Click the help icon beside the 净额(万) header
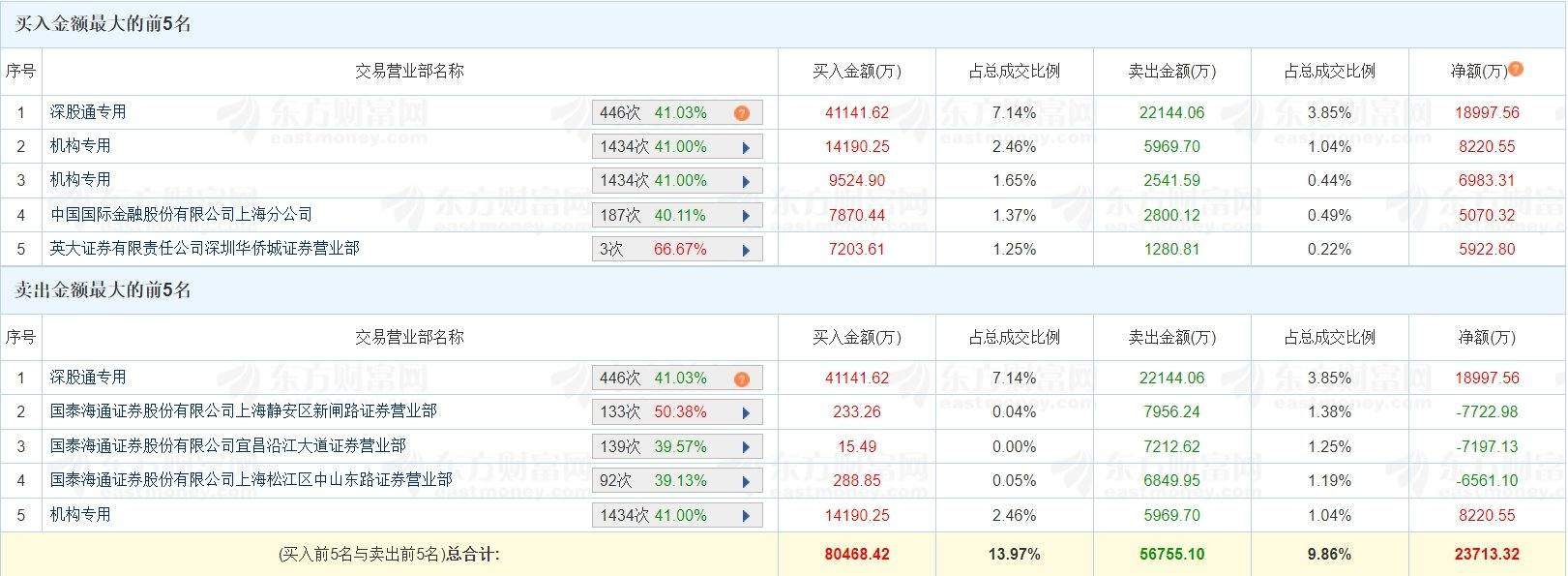This screenshot has height=576, width=1568. (1516, 69)
